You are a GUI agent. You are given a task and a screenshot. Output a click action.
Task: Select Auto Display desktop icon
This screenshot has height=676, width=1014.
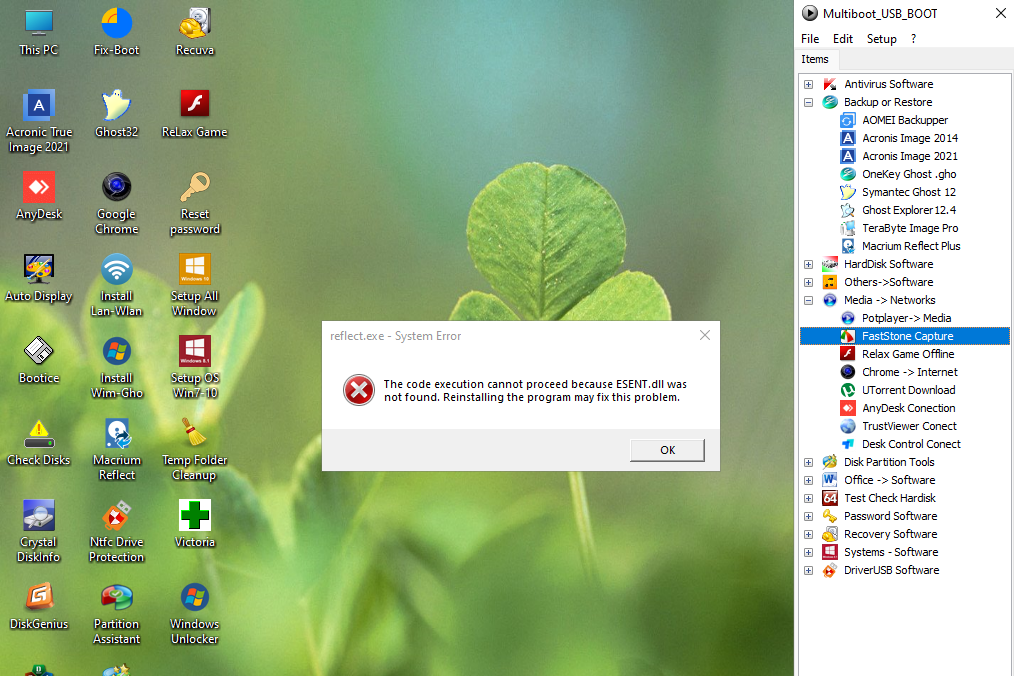tap(39, 278)
